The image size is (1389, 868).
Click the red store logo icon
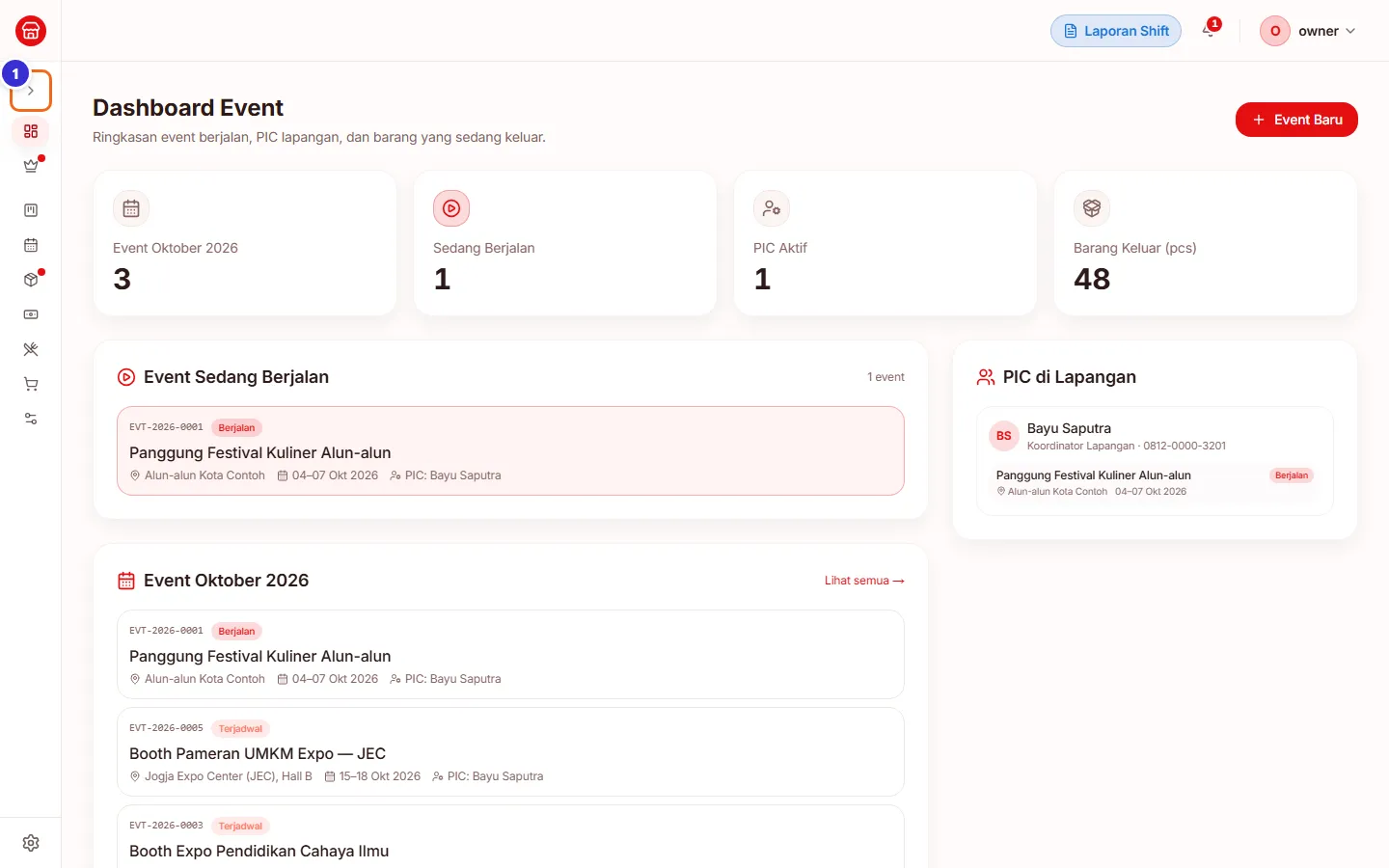31,31
